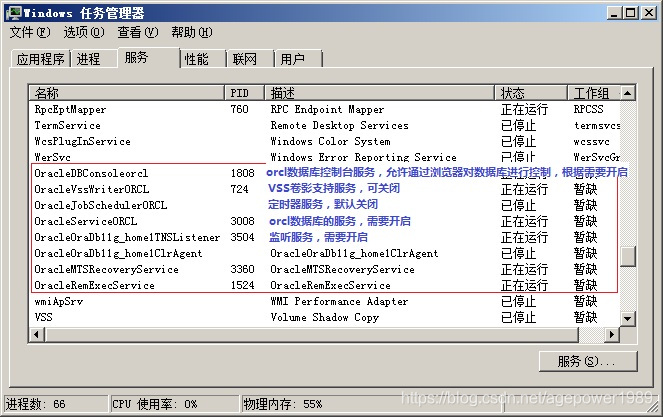
Task: Click the RPCSS workgroup cell
Action: 588,109
